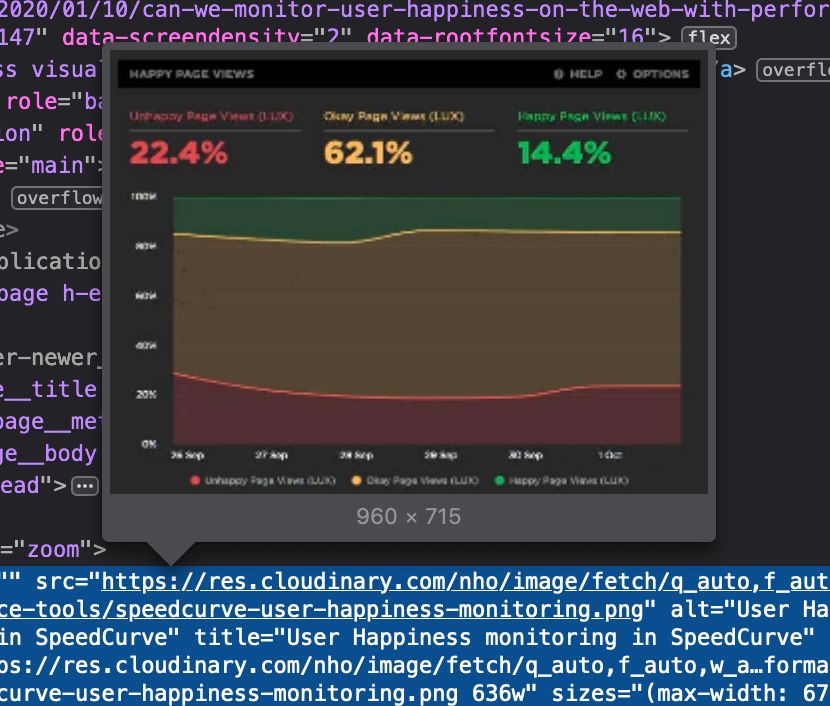Click the can-we-monitor-user-happiness URL text at top
The height and width of the screenshot is (706, 830).
coord(484,9)
